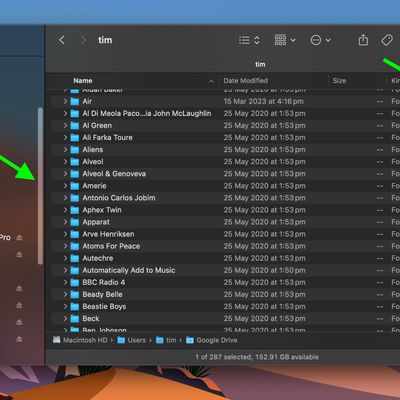The width and height of the screenshot is (400, 400).
Task: Expand the Beck folder
Action: [x=65, y=319]
